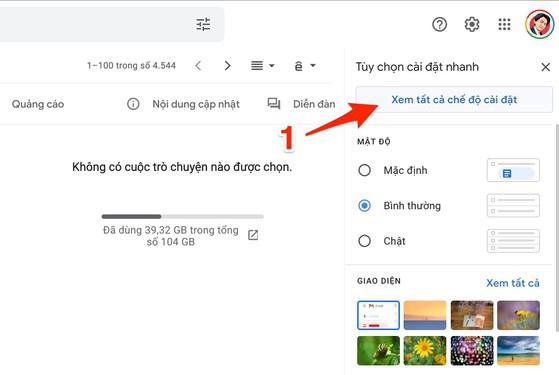
Task: Close the quick settings panel
Action: click(x=545, y=67)
